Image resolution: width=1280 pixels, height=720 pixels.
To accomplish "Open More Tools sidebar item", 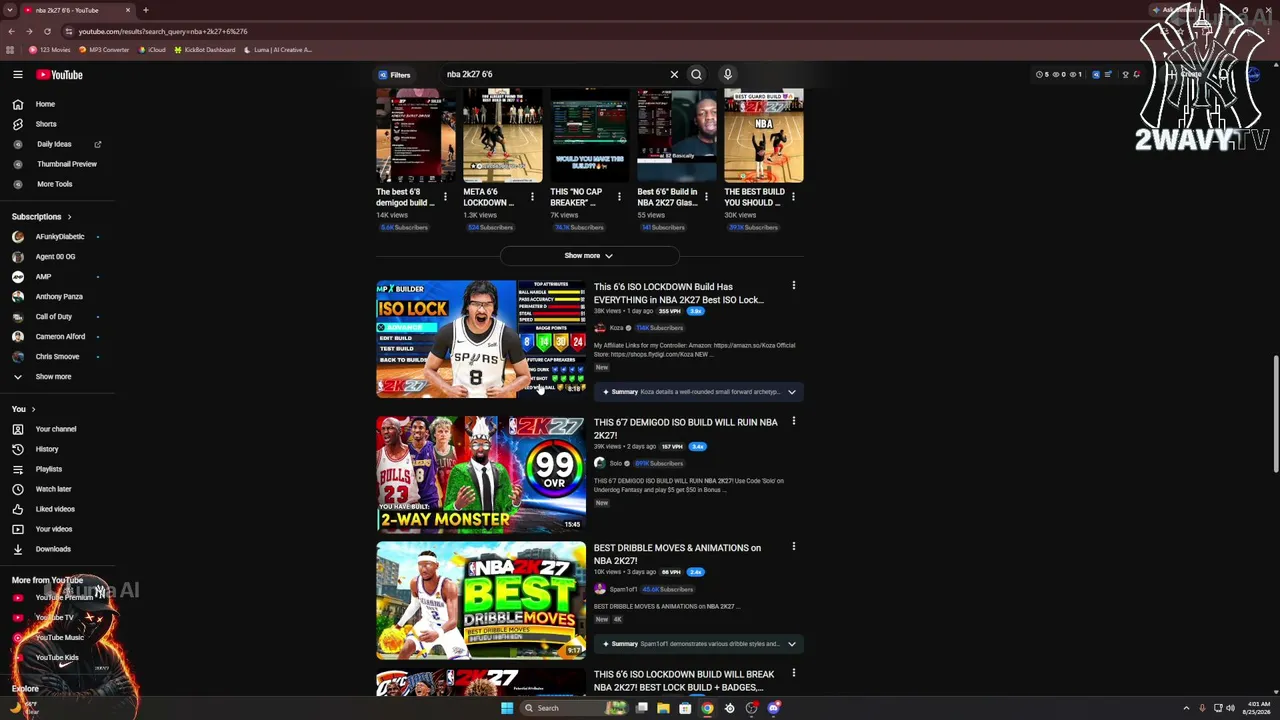I will [x=54, y=184].
